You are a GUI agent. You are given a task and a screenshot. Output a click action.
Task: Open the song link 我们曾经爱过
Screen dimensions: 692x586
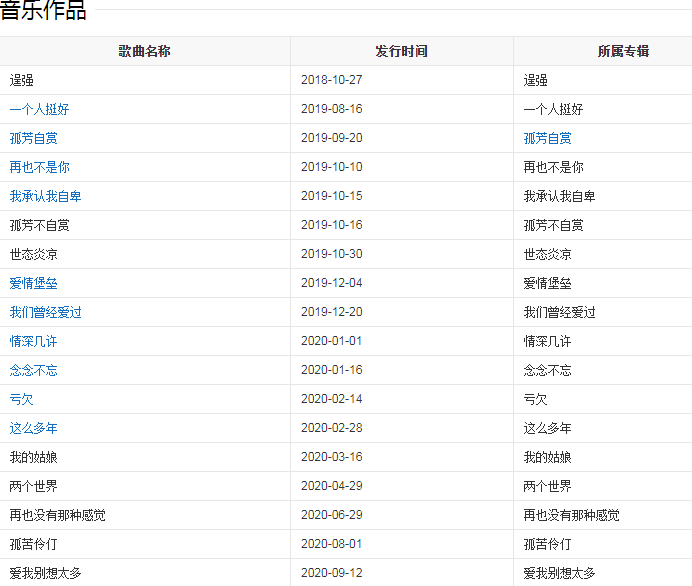point(45,312)
